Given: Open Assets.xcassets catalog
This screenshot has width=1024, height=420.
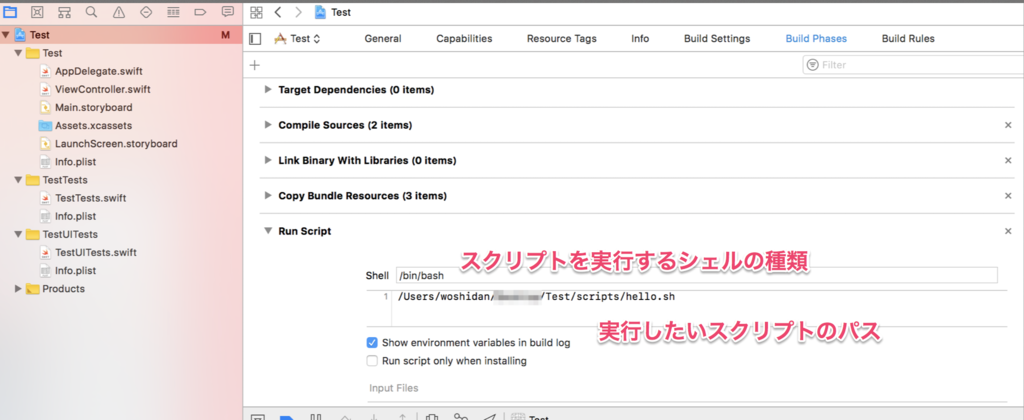Looking at the screenshot, I should click(x=94, y=125).
